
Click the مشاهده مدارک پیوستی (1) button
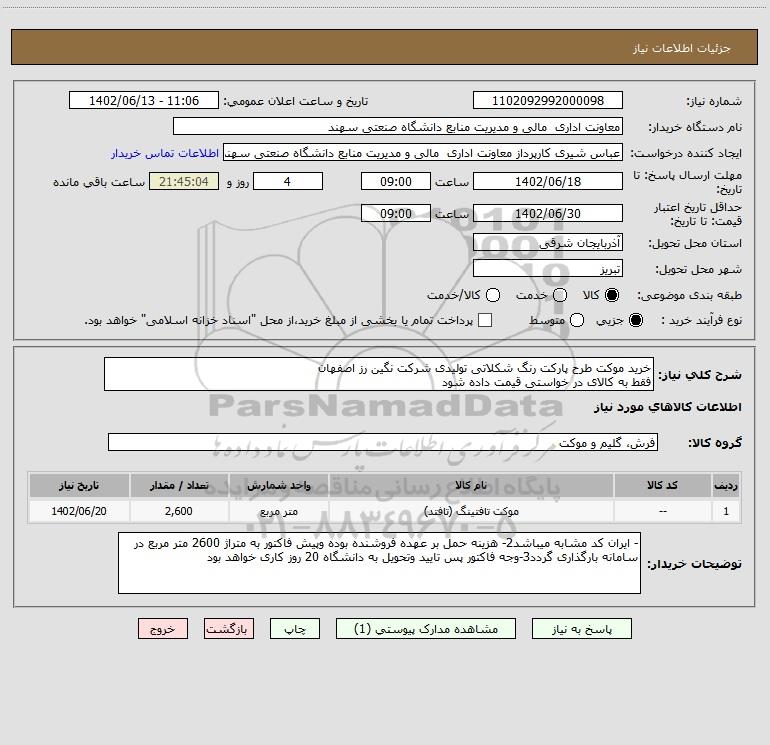pyautogui.click(x=426, y=629)
